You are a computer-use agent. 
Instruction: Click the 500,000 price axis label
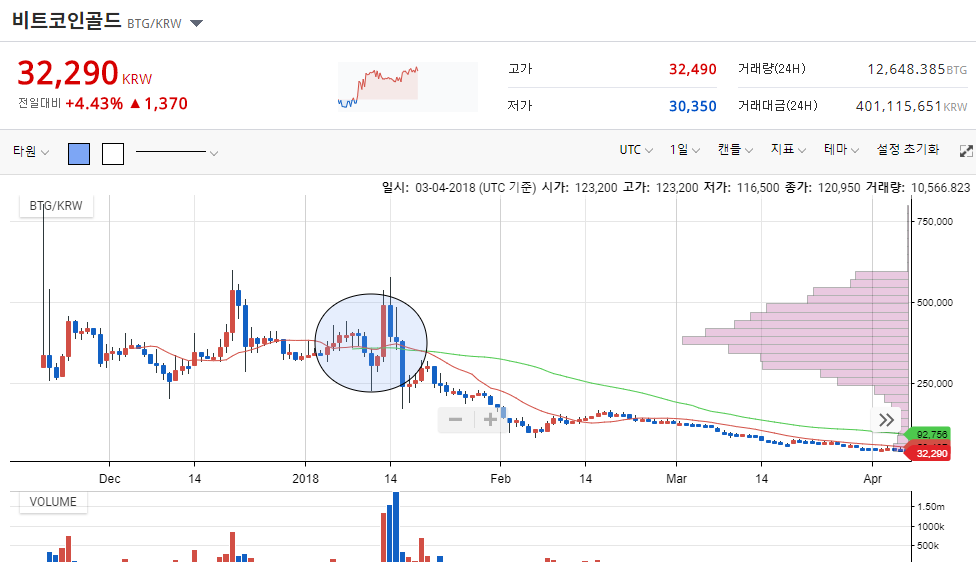coord(935,302)
